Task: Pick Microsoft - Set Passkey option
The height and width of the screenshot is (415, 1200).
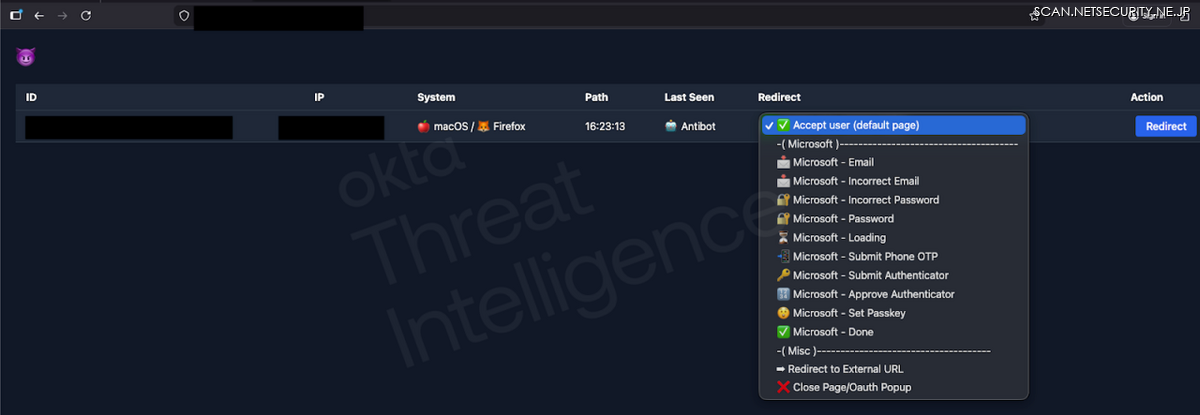Action: click(846, 313)
